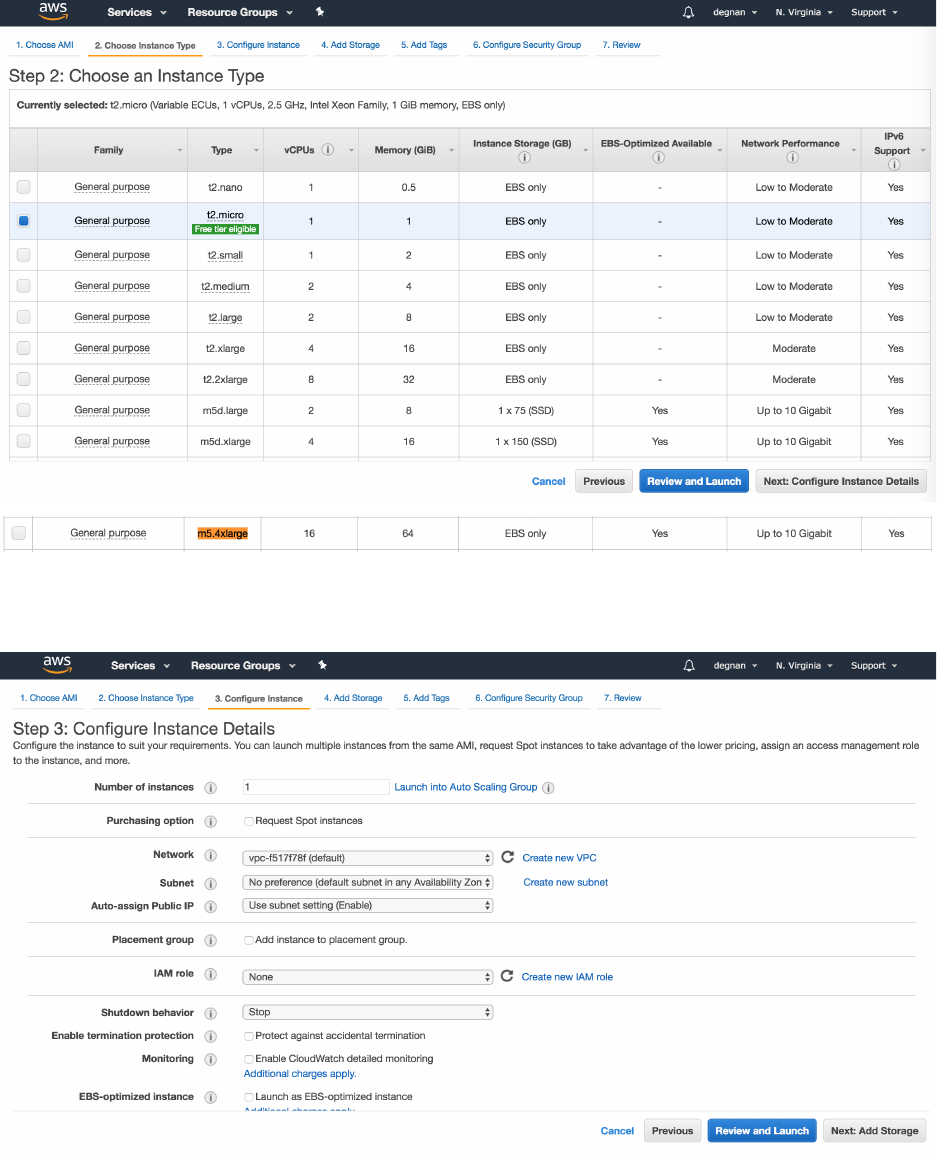Click Create new VPC link
The height and width of the screenshot is (1155, 937).
(559, 857)
